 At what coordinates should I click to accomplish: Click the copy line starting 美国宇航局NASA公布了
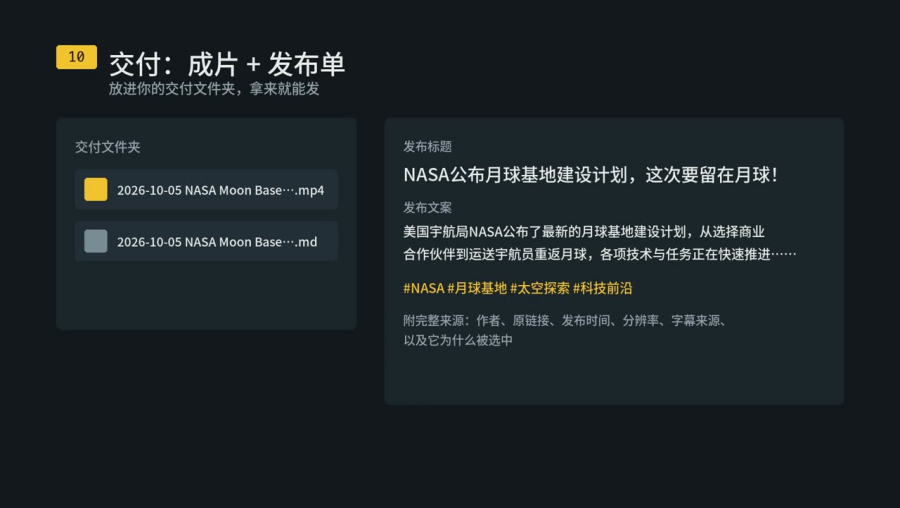click(x=584, y=232)
